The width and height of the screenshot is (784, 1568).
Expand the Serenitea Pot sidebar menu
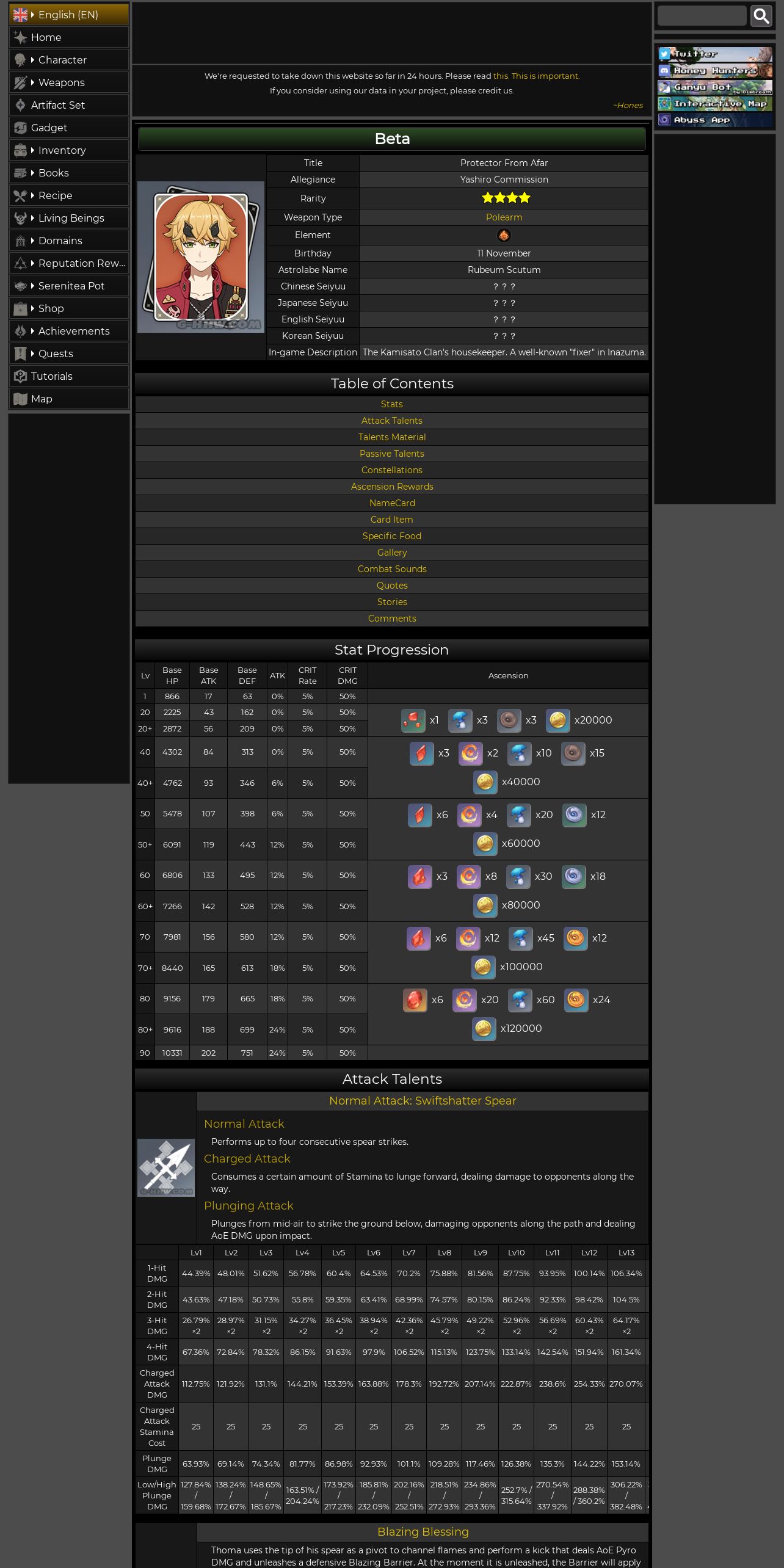coord(69,286)
